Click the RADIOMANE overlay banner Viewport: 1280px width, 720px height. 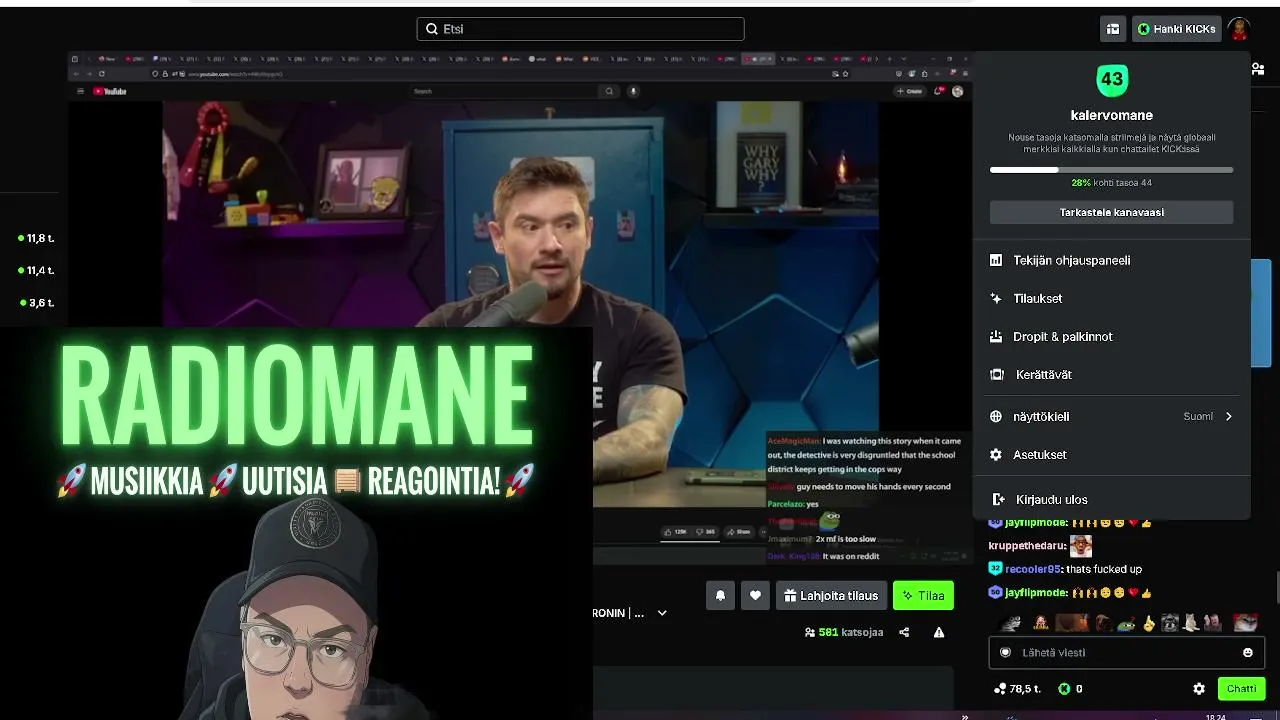tap(296, 522)
